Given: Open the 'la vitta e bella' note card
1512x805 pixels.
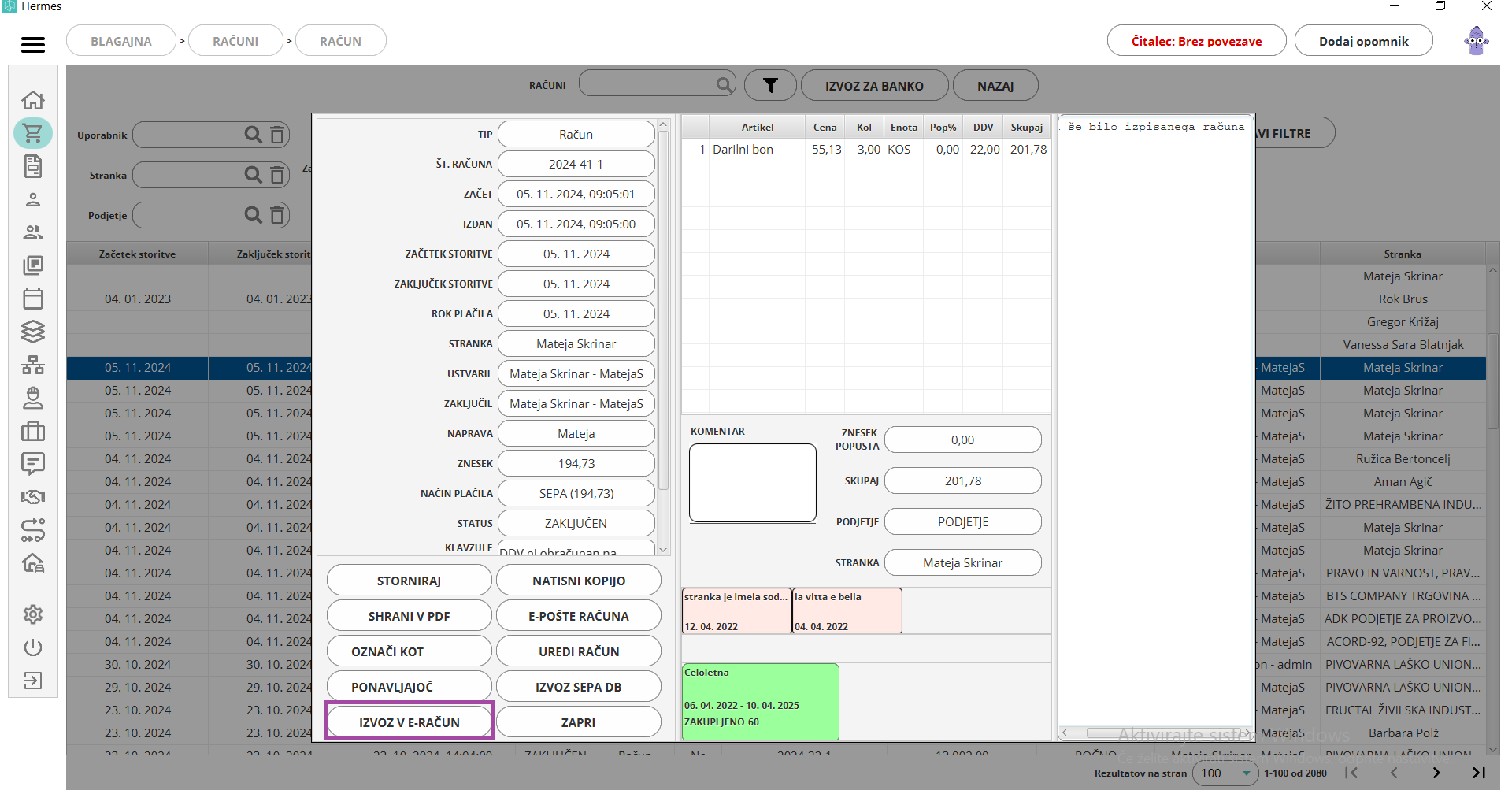Looking at the screenshot, I should point(847,610).
